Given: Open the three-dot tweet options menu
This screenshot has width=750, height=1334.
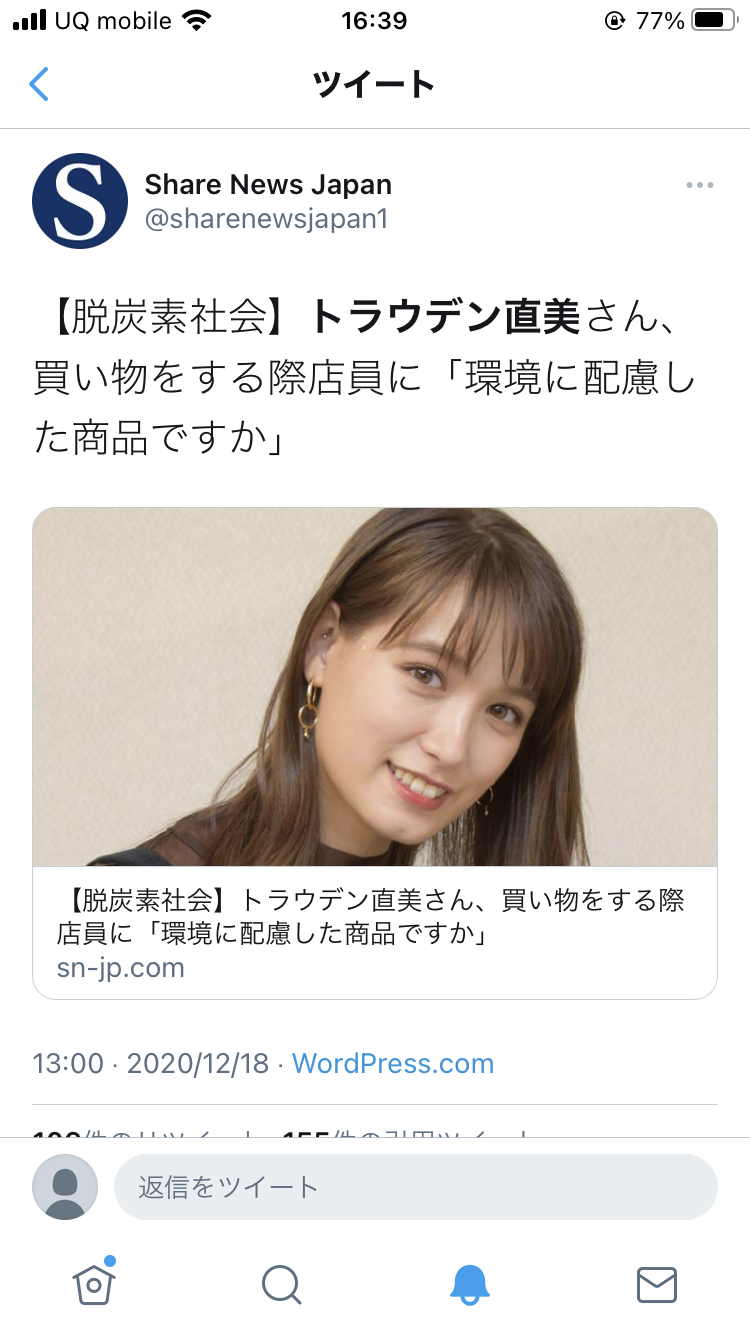Looking at the screenshot, I should pyautogui.click(x=699, y=185).
